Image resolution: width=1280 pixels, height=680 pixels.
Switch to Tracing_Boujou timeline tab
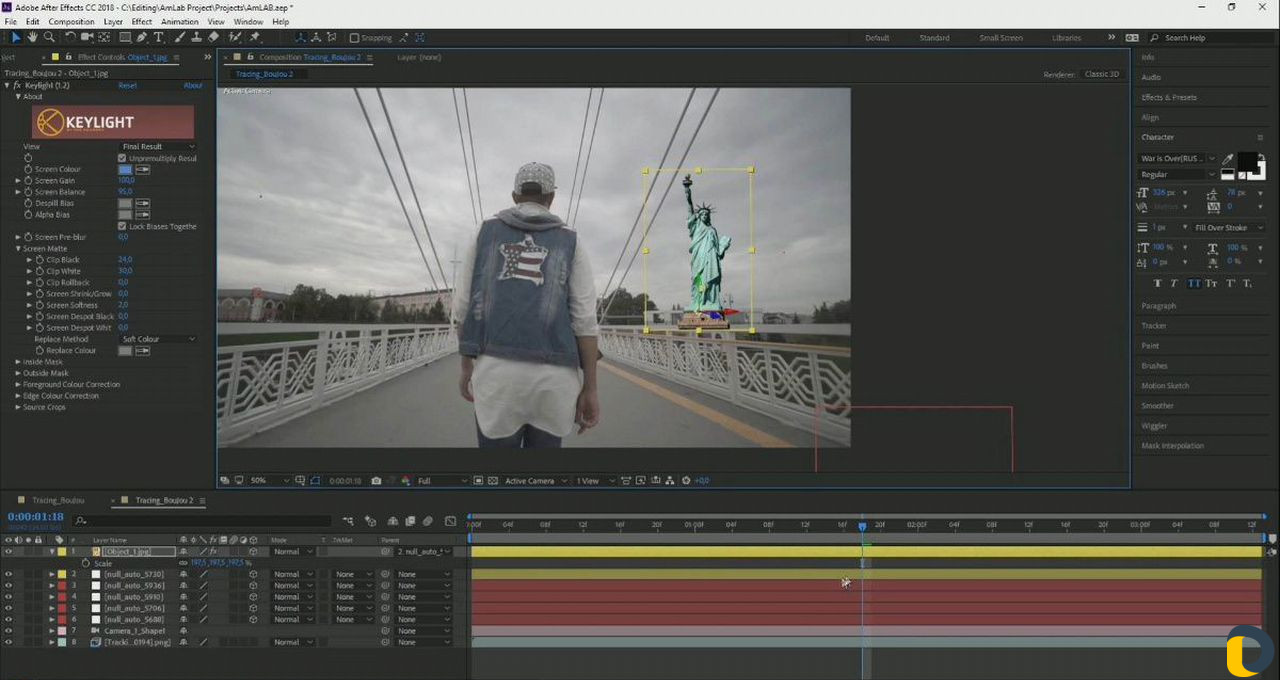58,500
